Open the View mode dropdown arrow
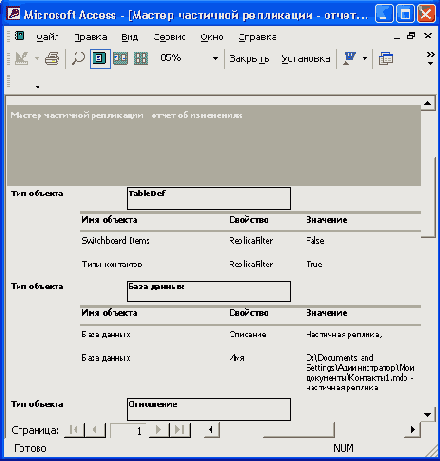440x461 pixels. coord(37,59)
